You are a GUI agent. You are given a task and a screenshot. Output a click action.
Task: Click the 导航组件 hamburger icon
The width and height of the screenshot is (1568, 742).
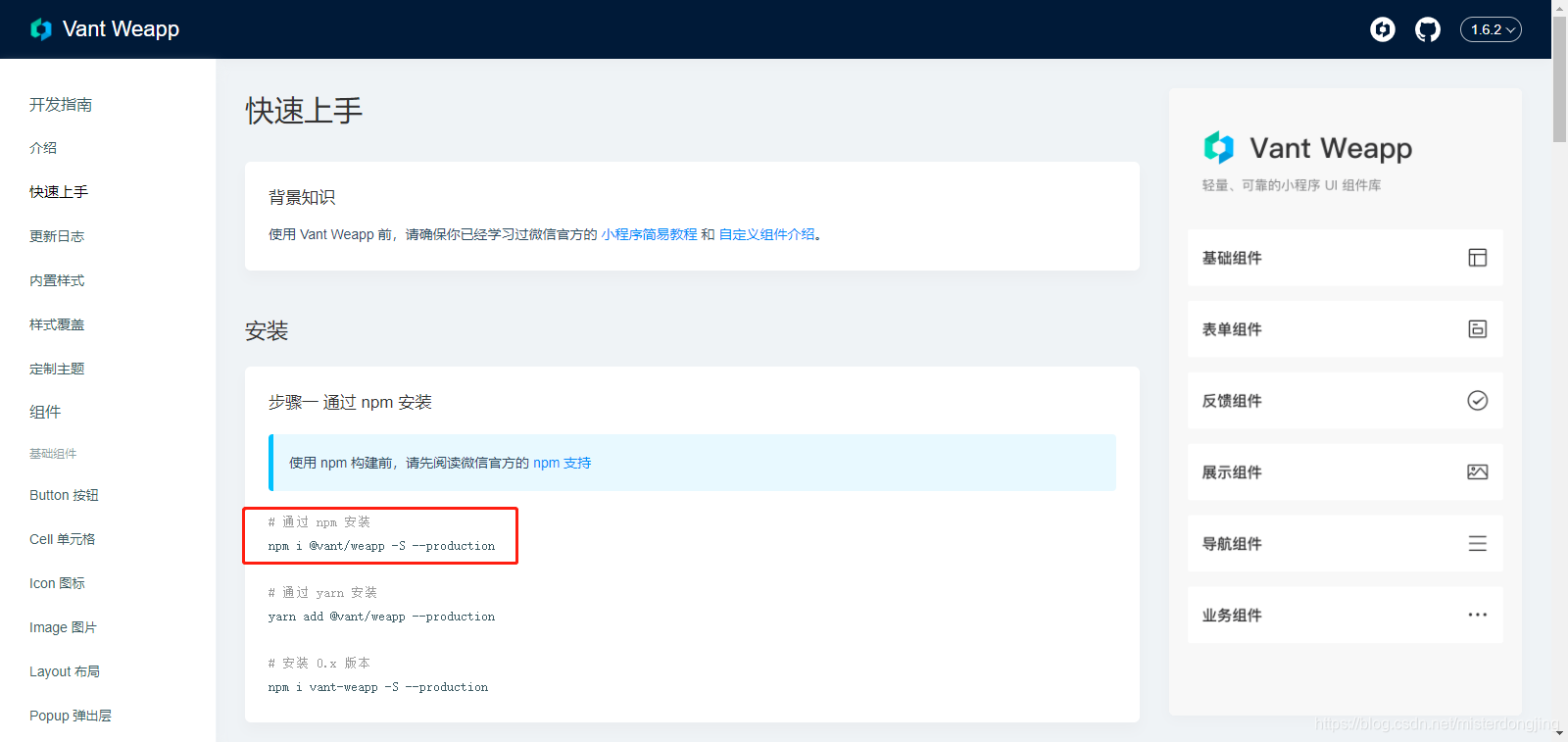[1478, 543]
